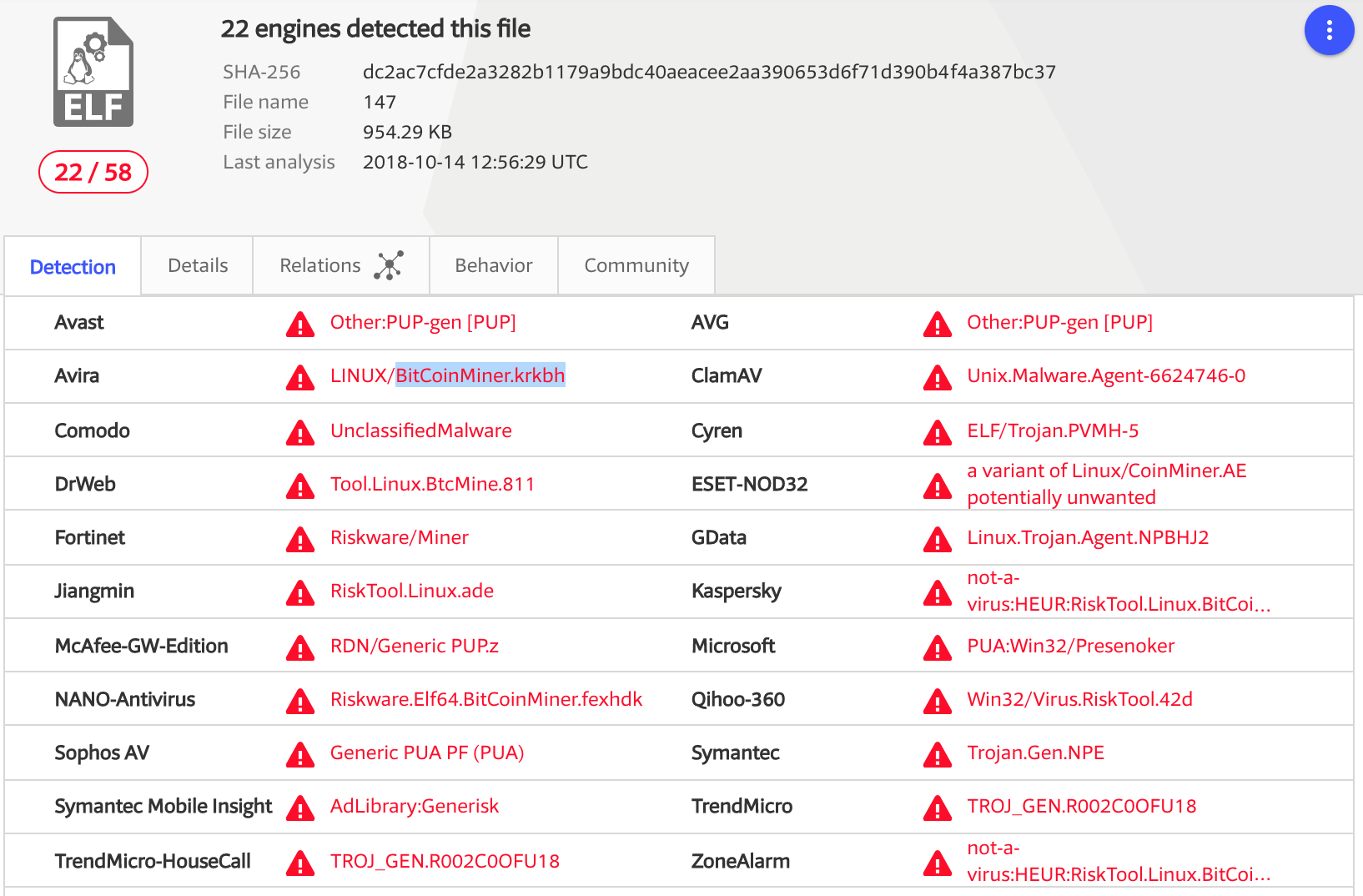Click NANO-Antivirus Riskware.Elf64.BitCoinMiner.fexhdk result
Image resolution: width=1363 pixels, height=896 pixels.
pos(486,699)
